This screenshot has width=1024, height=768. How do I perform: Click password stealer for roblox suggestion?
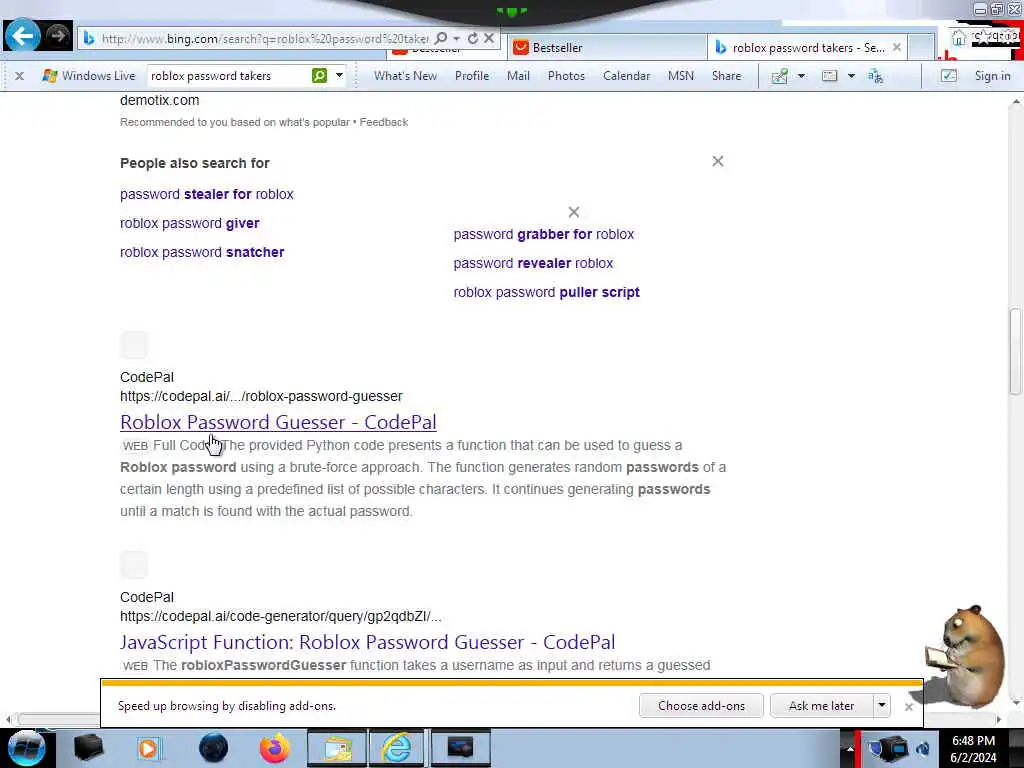(x=206, y=194)
